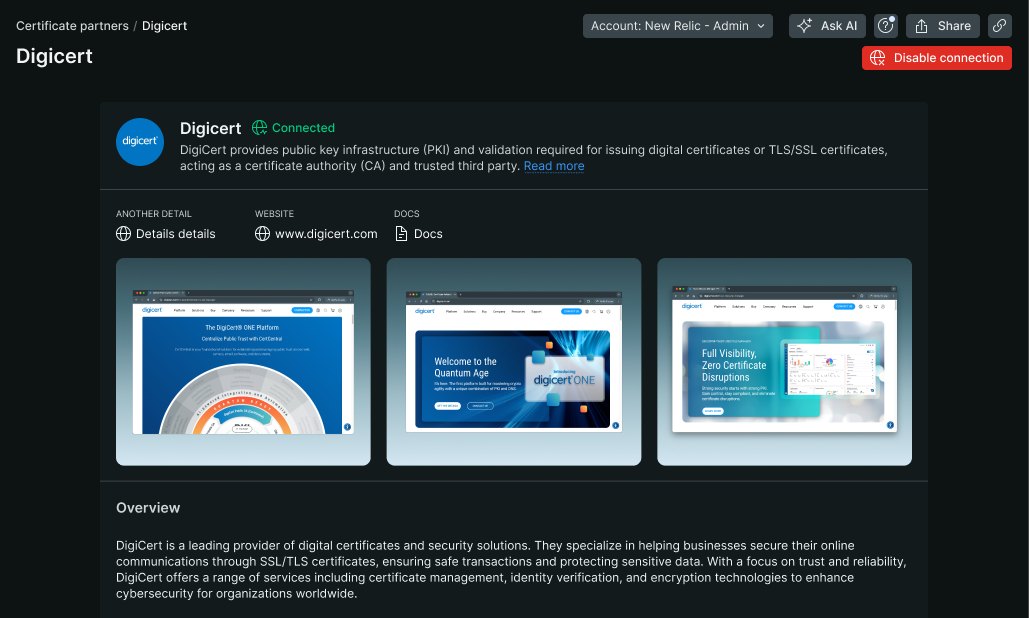Click the WEBSITE label
Screen dimensions: 1029x618
[274, 214]
